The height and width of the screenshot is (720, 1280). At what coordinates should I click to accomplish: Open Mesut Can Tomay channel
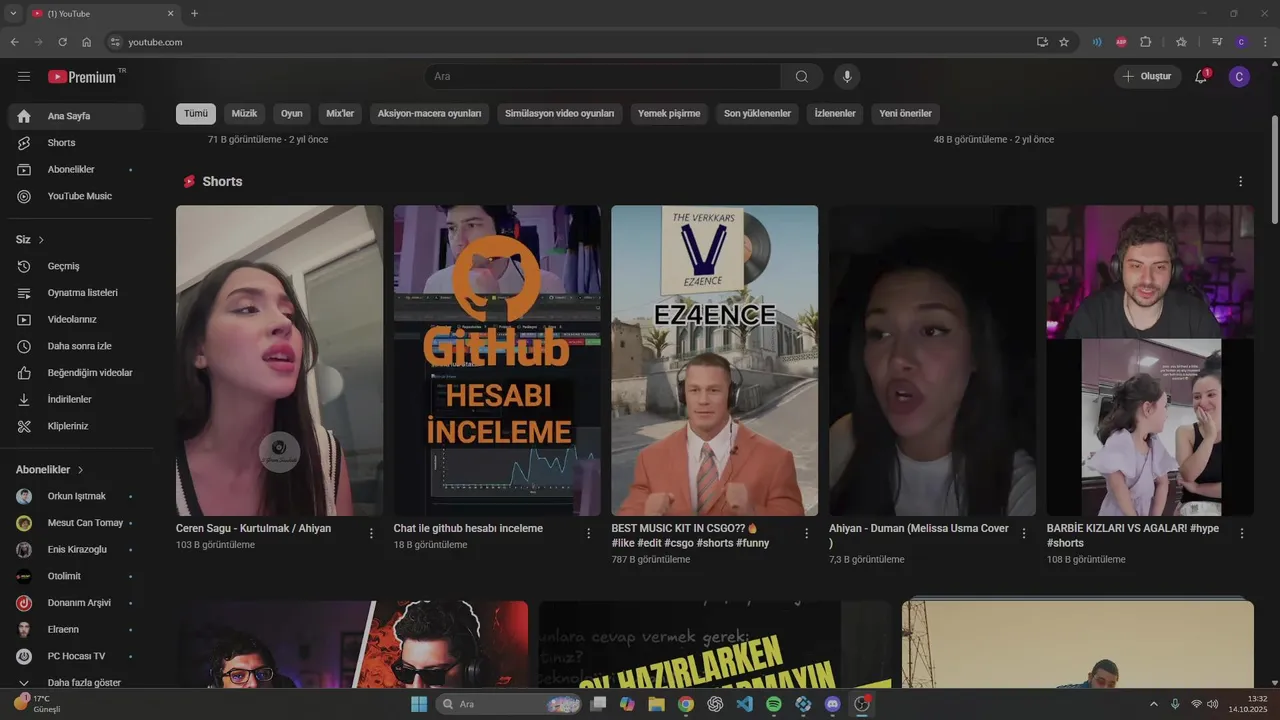(x=77, y=523)
